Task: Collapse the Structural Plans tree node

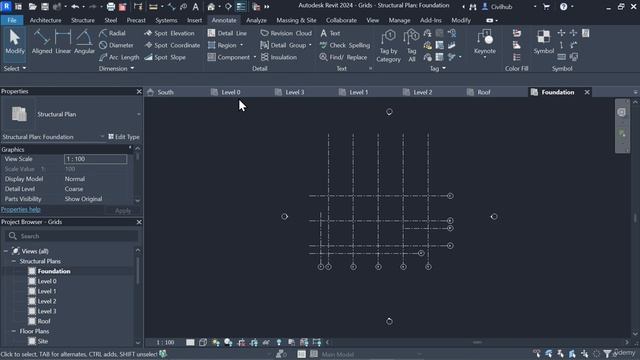Action: 13,261
